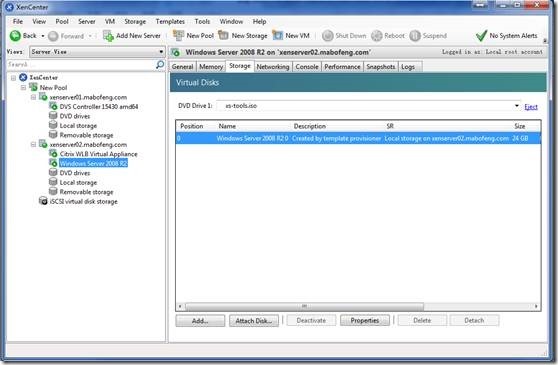
Task: Click the Properties button
Action: pyautogui.click(x=365, y=321)
